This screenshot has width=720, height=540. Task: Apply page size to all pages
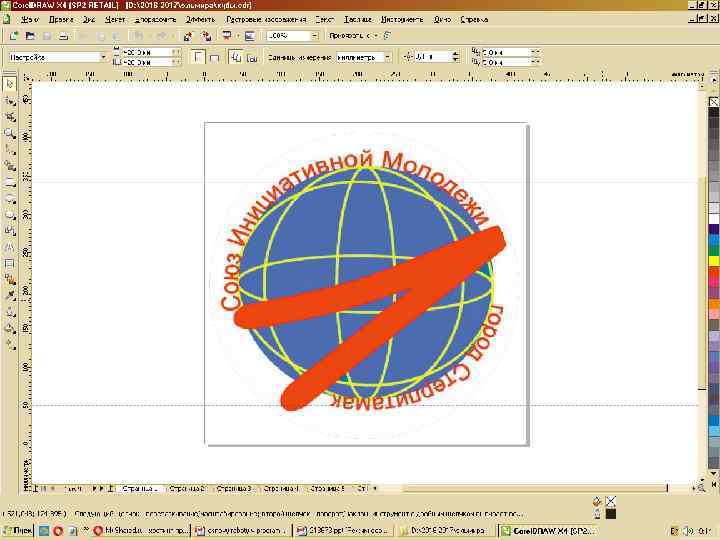tap(236, 57)
